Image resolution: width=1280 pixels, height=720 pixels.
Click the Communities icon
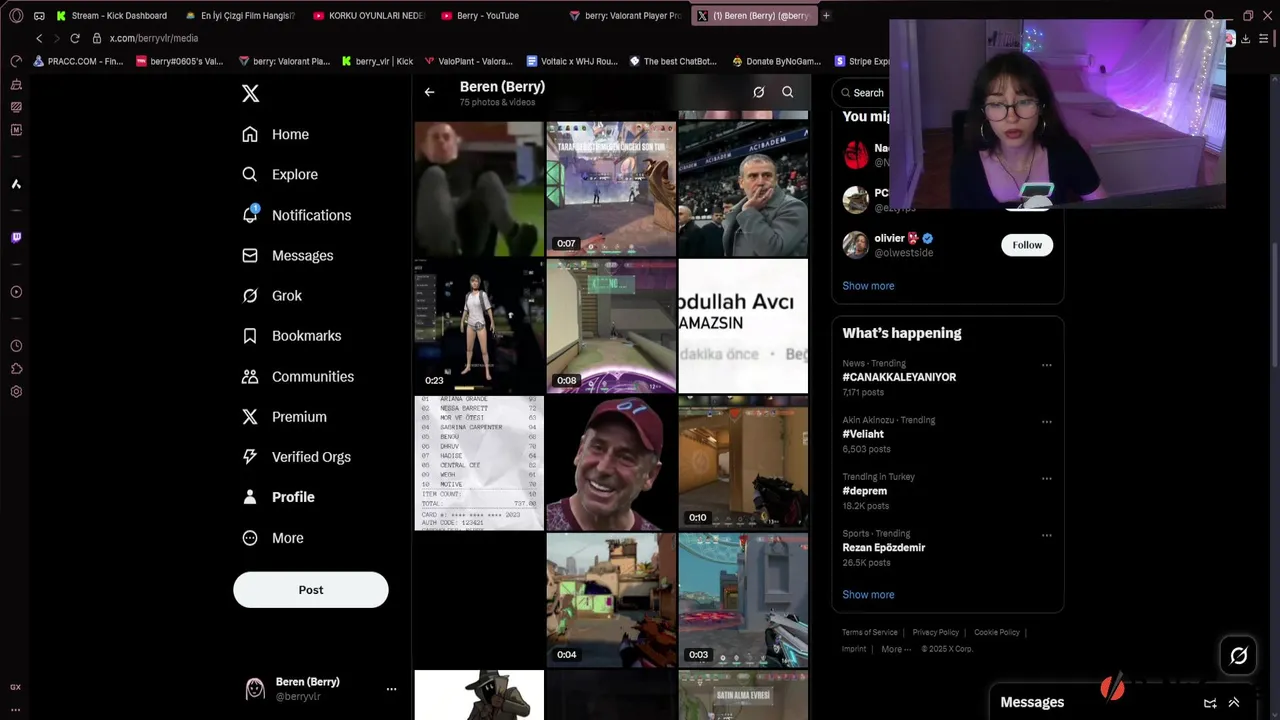(x=250, y=376)
